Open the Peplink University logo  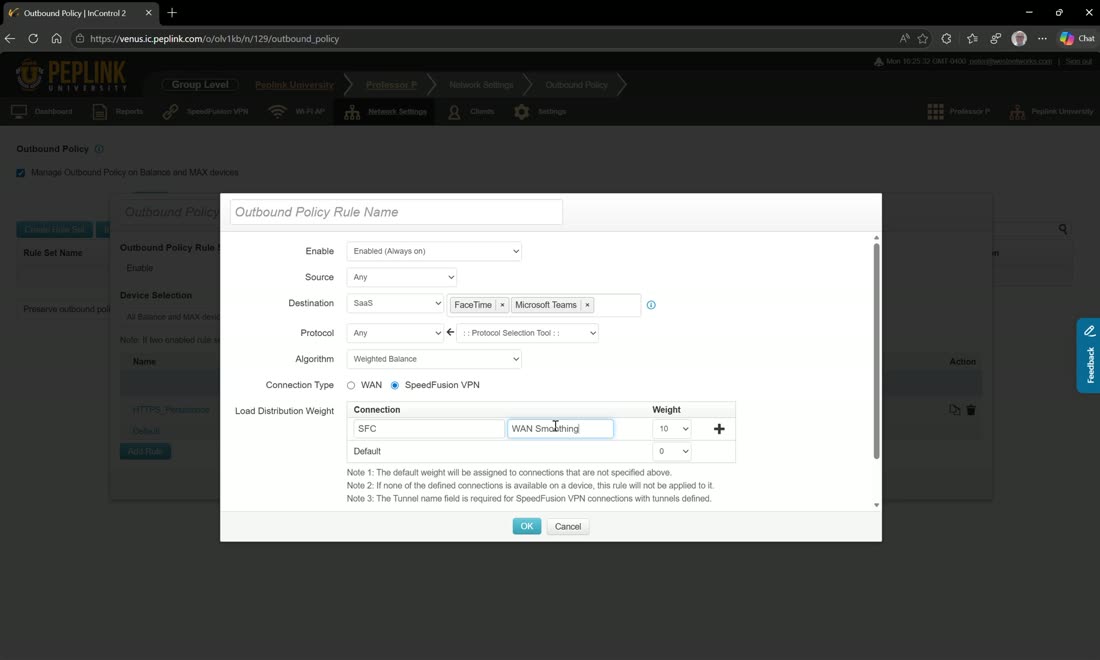(72, 76)
